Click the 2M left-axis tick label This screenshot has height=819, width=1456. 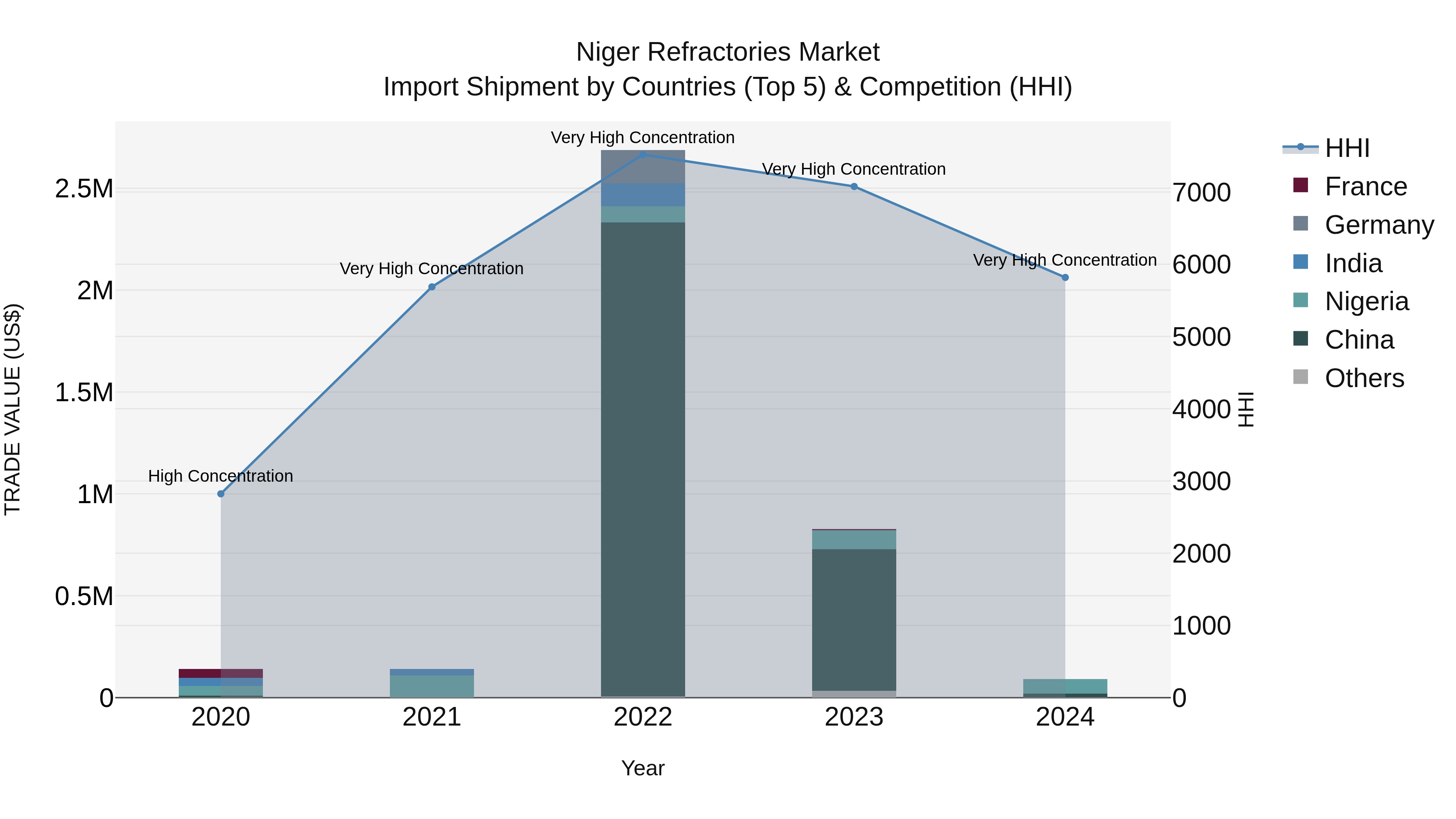click(95, 290)
